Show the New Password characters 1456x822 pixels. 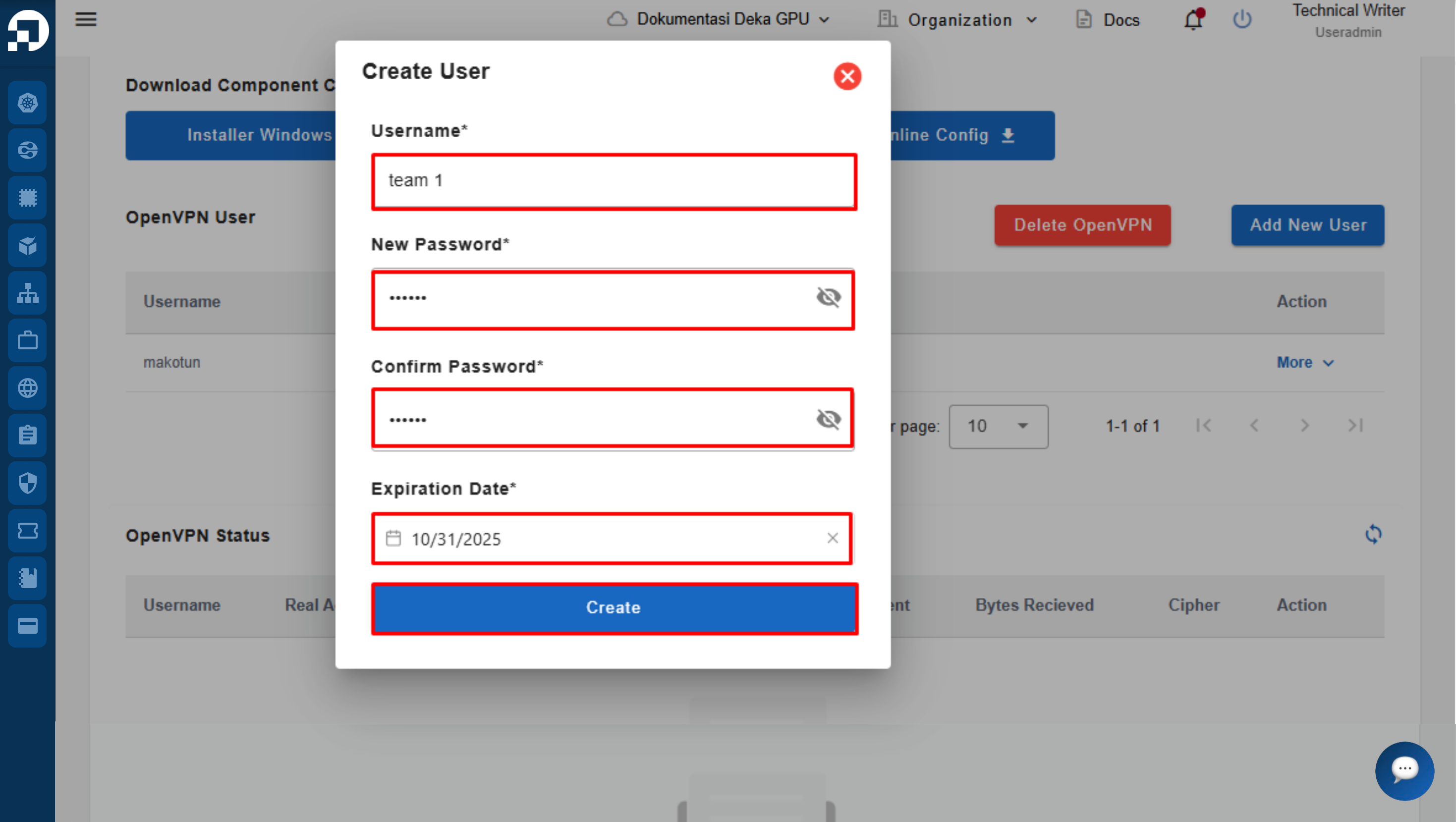point(828,297)
